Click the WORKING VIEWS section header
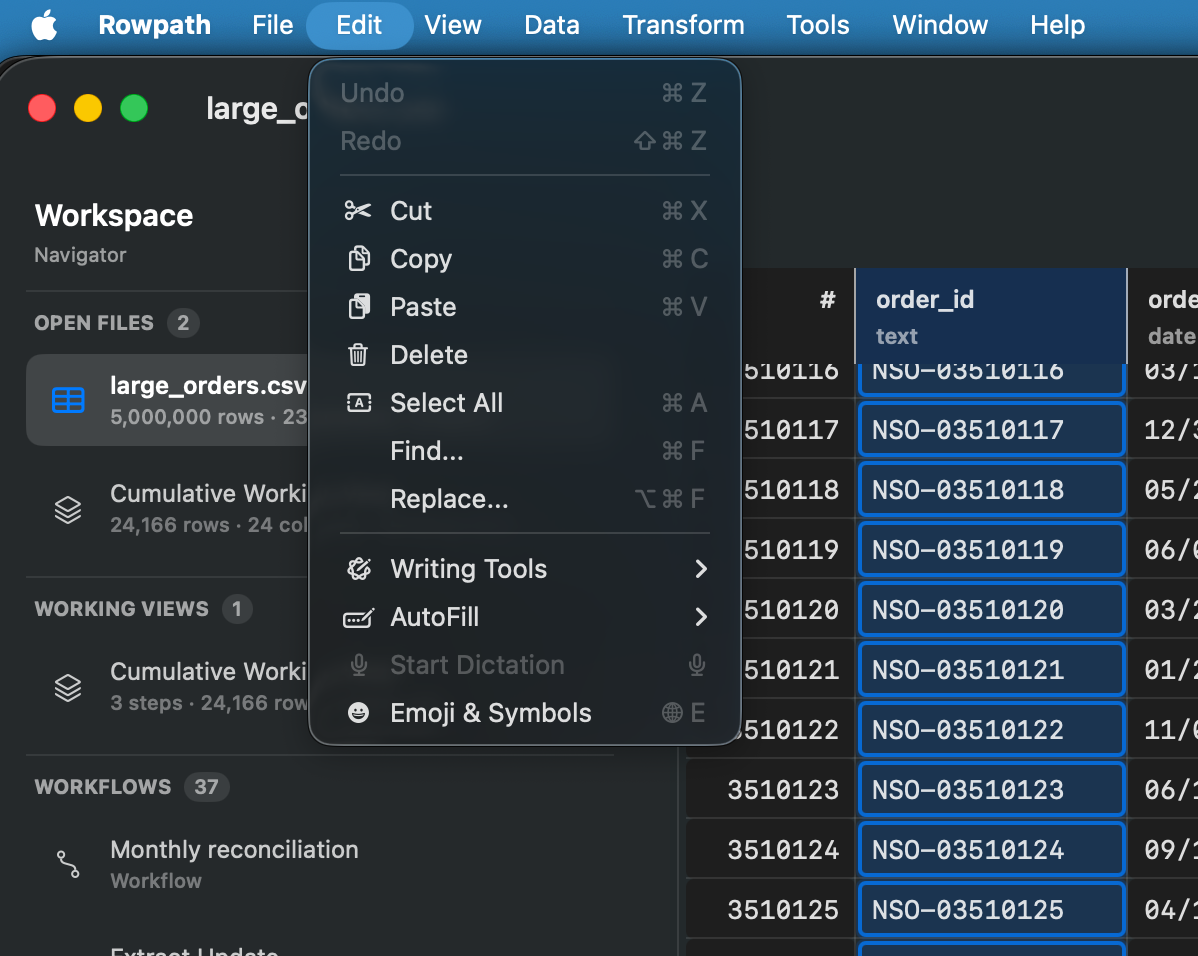The width and height of the screenshot is (1198, 956). coord(121,608)
